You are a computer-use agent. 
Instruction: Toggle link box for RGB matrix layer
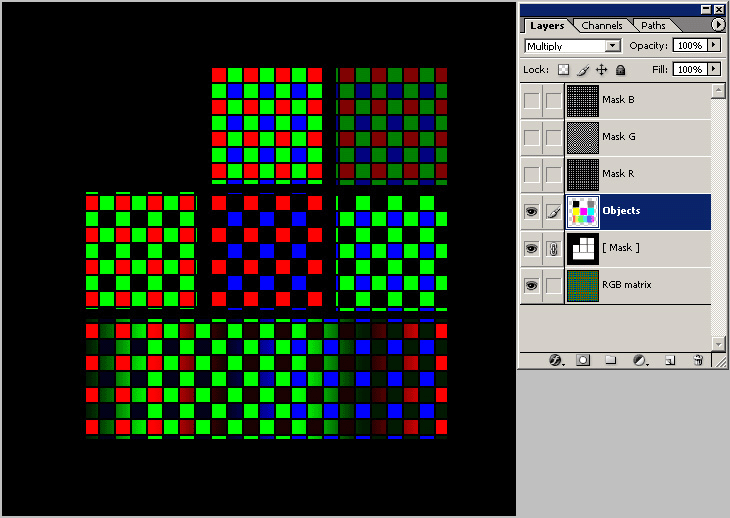[x=554, y=285]
